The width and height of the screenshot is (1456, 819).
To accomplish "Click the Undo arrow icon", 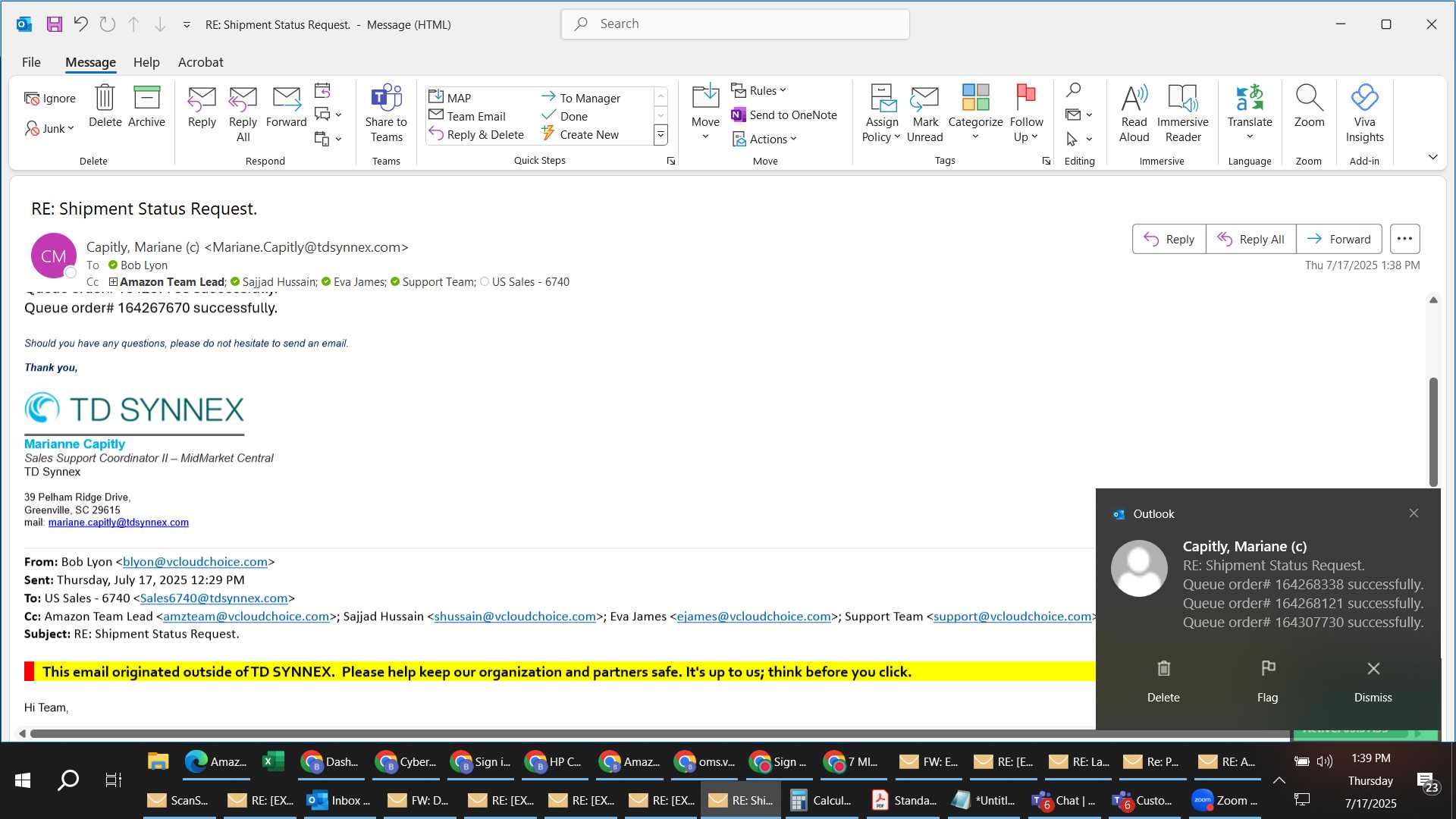I will pos(80,24).
